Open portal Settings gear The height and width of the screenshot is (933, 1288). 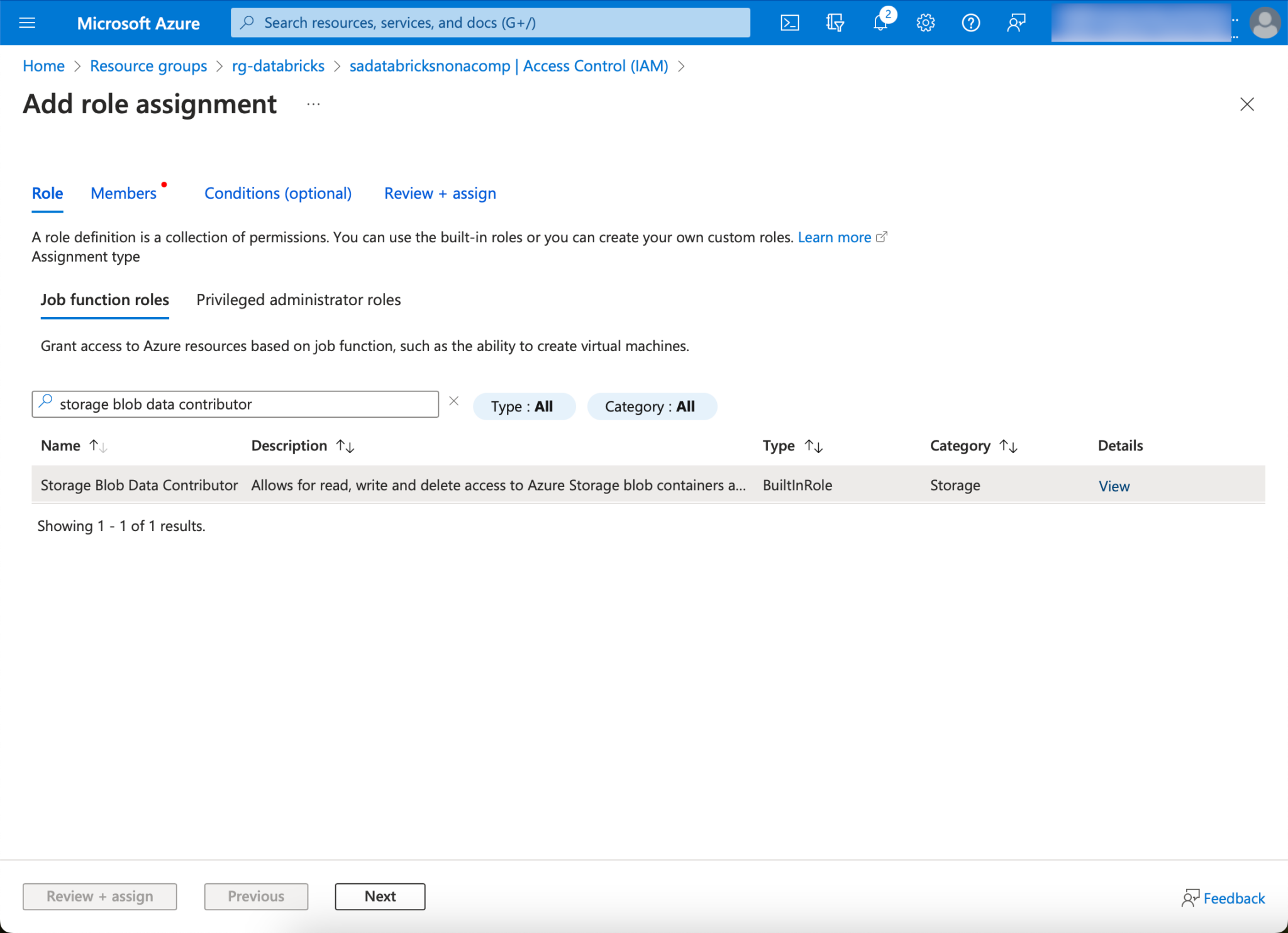(925, 23)
